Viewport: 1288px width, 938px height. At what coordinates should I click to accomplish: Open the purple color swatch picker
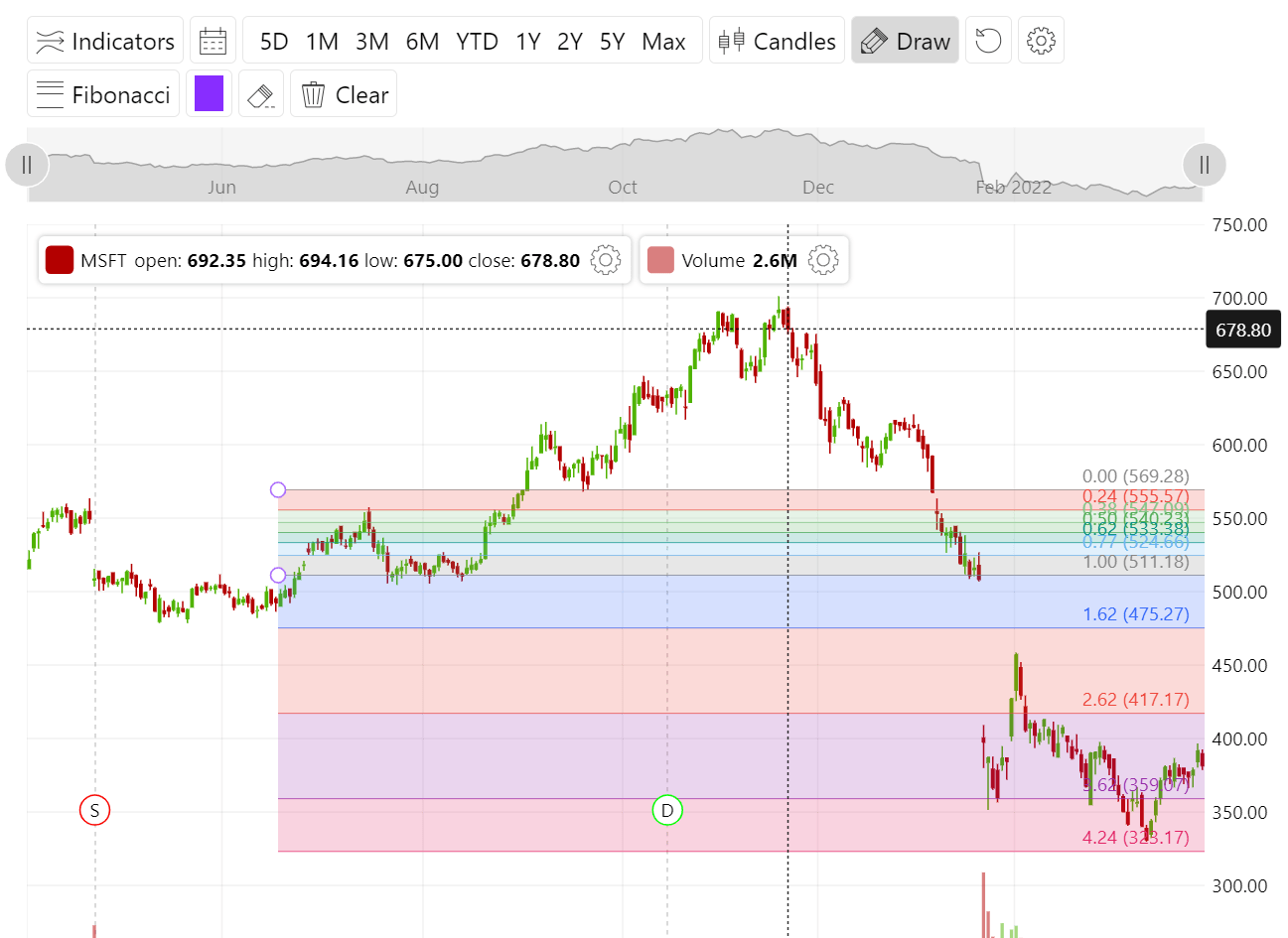click(209, 93)
